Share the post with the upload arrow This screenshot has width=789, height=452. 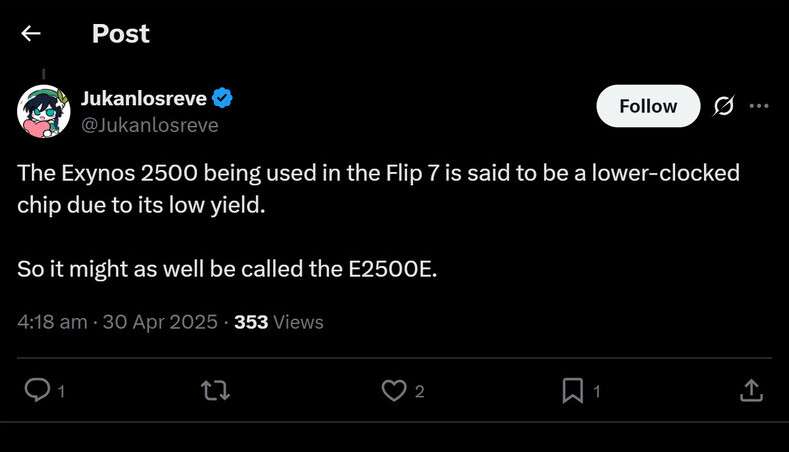[751, 391]
